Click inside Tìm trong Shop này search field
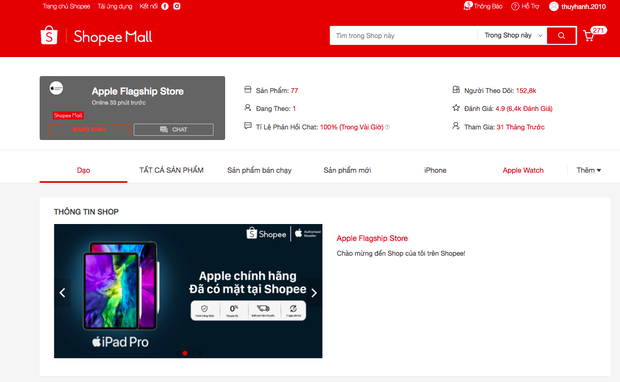 403,36
